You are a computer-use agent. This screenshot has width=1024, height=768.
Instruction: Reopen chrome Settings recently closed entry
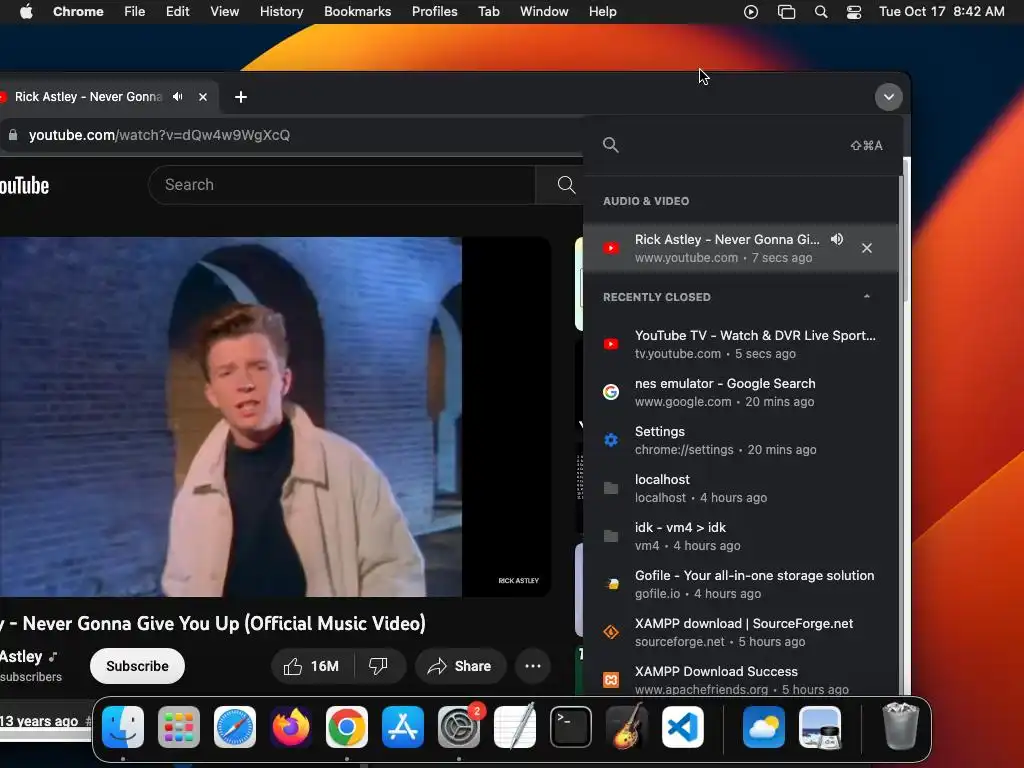(741, 440)
